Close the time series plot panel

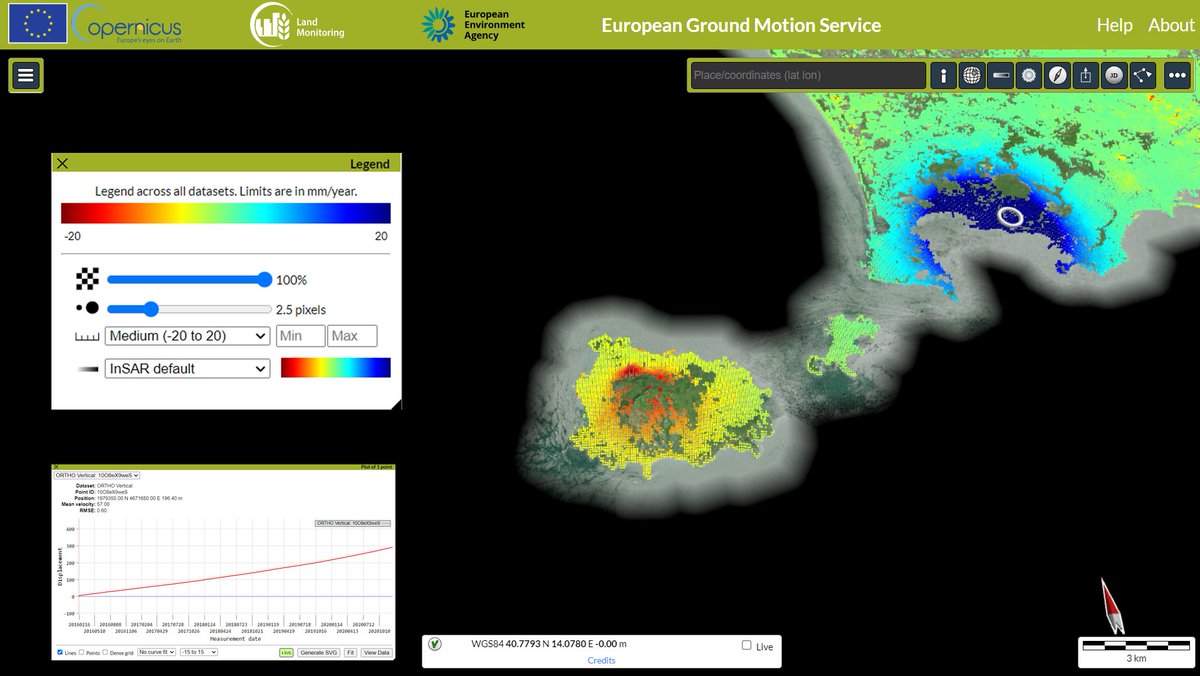56,467
